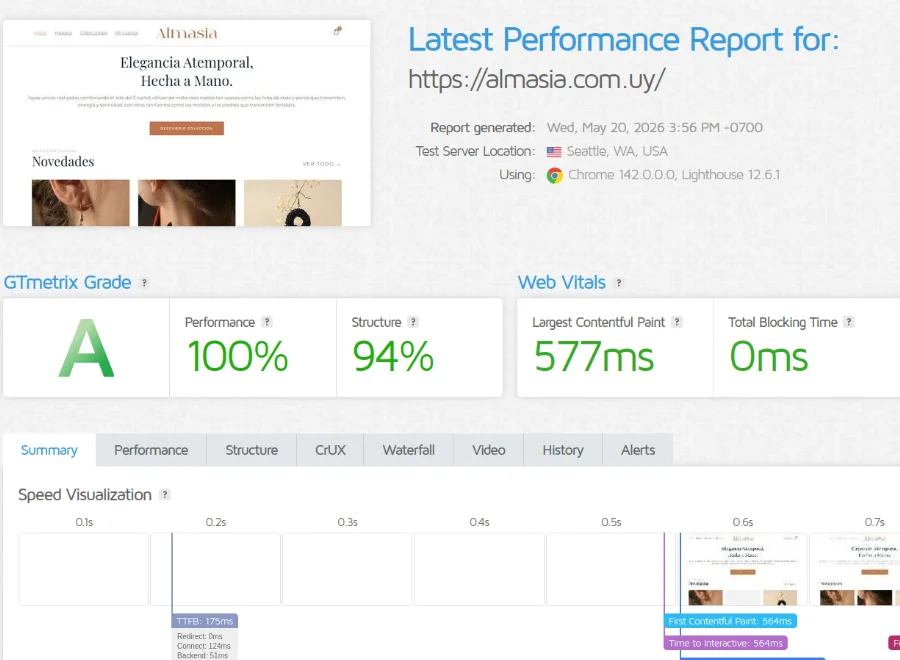
Task: Click the 577ms LCP value
Action: pos(593,356)
